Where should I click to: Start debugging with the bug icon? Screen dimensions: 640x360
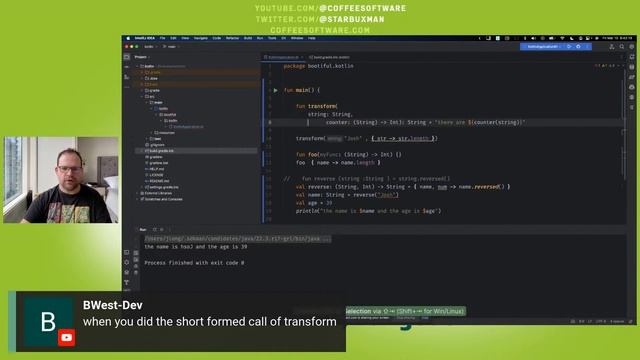coord(578,47)
